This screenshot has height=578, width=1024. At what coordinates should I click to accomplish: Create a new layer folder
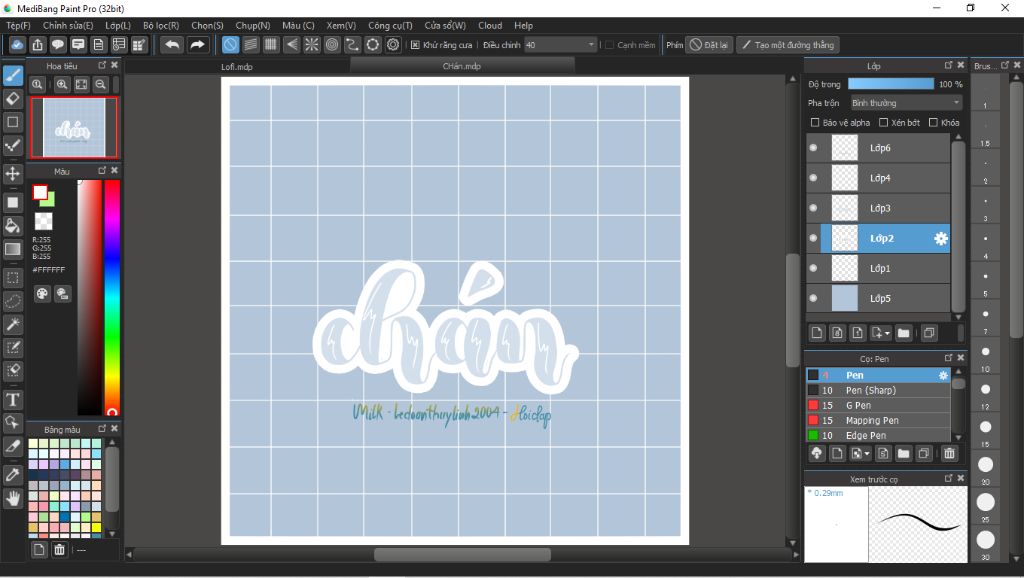(903, 333)
